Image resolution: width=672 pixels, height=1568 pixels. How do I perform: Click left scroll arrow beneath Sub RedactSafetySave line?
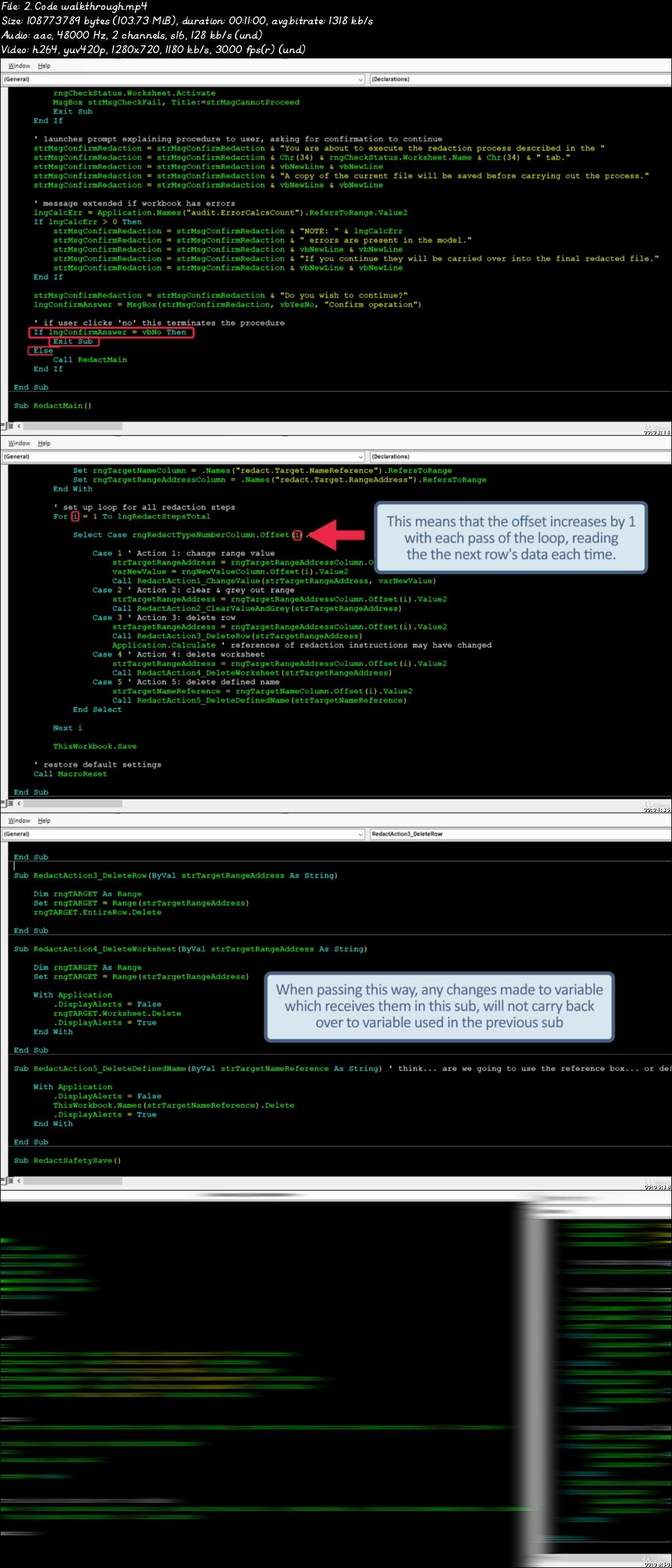pyautogui.click(x=19, y=1181)
